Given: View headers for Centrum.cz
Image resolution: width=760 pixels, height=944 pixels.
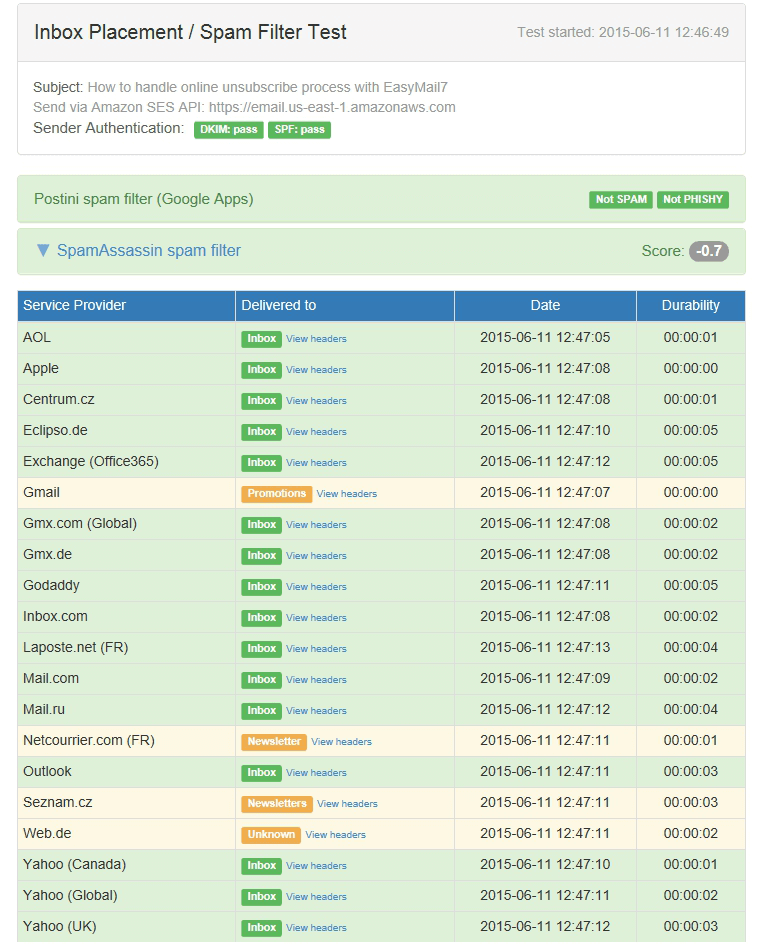Looking at the screenshot, I should tap(316, 401).
